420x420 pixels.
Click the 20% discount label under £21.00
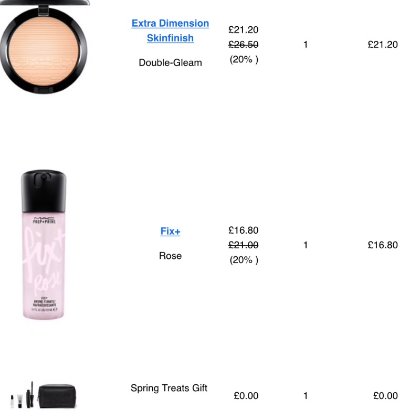[x=244, y=260]
